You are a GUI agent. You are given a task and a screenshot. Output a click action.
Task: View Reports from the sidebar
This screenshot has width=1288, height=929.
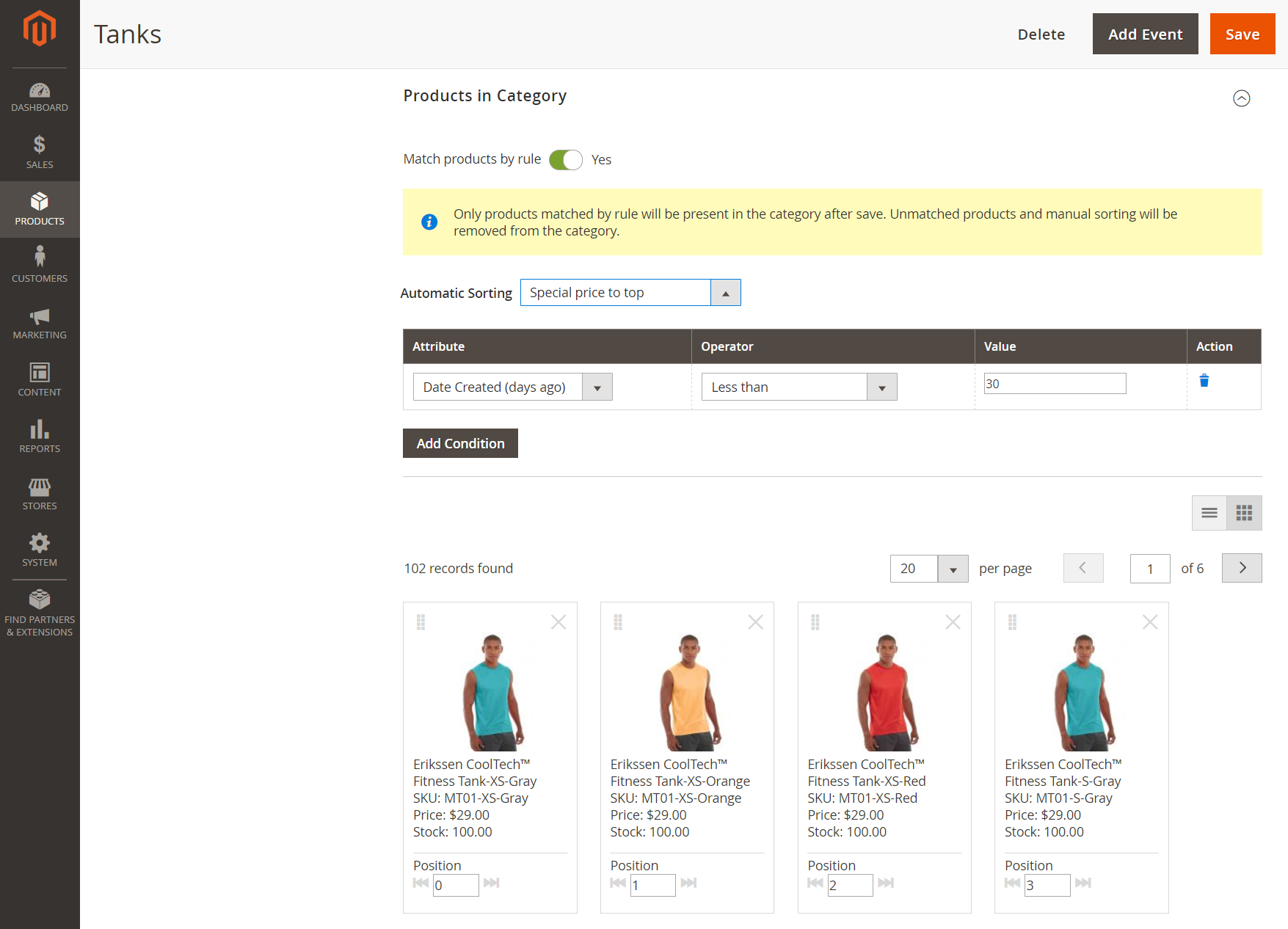[x=40, y=437]
